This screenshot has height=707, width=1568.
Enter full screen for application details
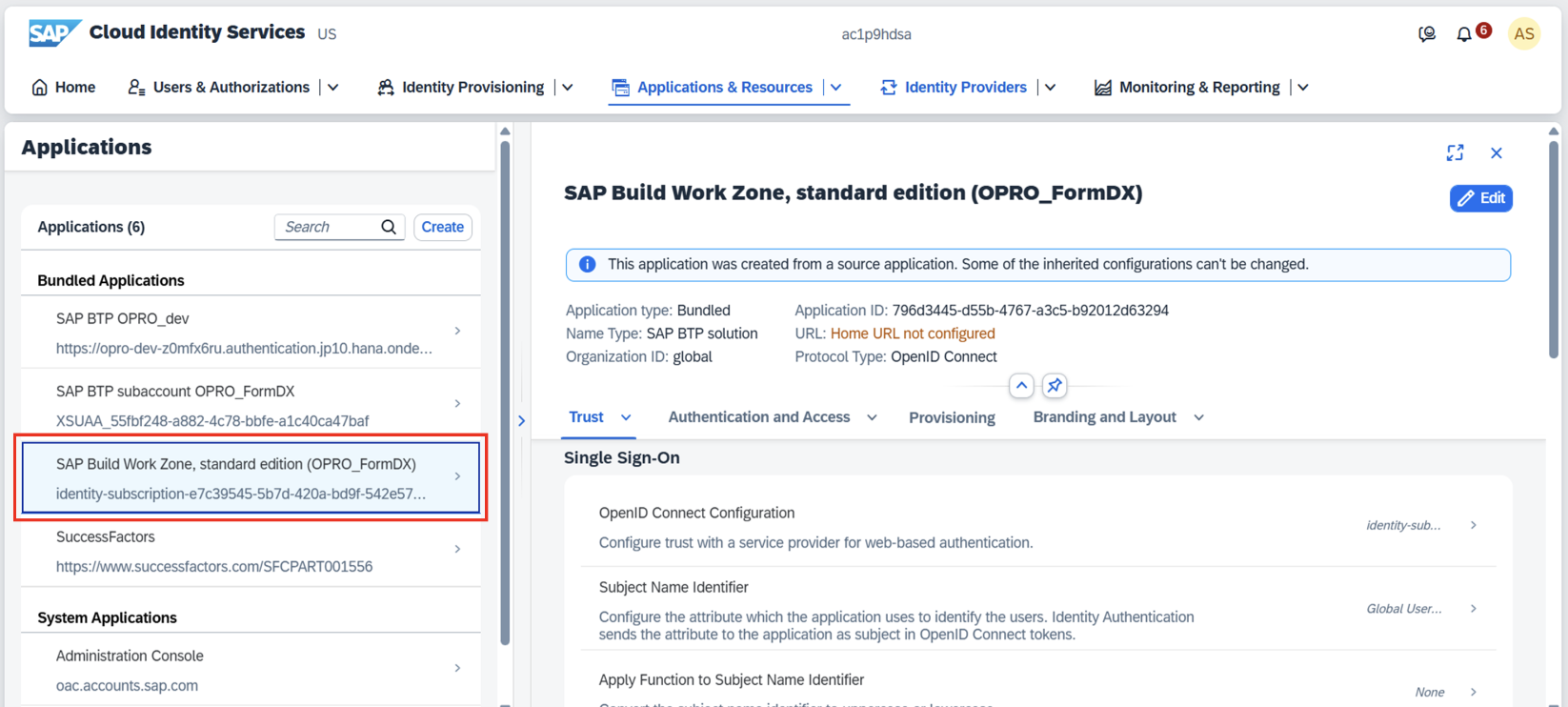[1455, 153]
